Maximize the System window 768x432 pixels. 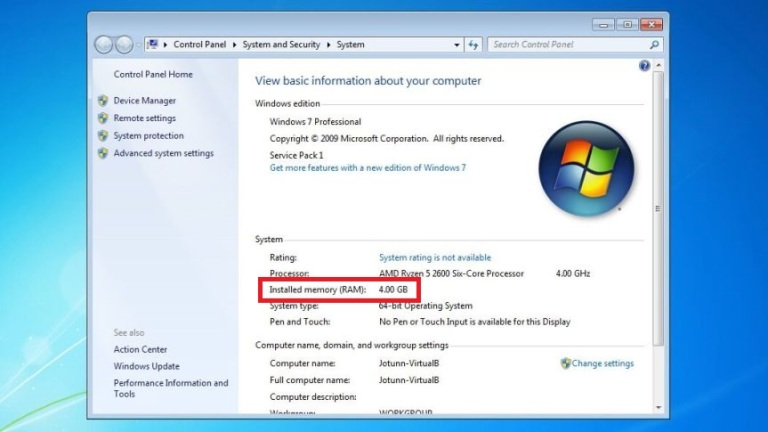tap(627, 24)
